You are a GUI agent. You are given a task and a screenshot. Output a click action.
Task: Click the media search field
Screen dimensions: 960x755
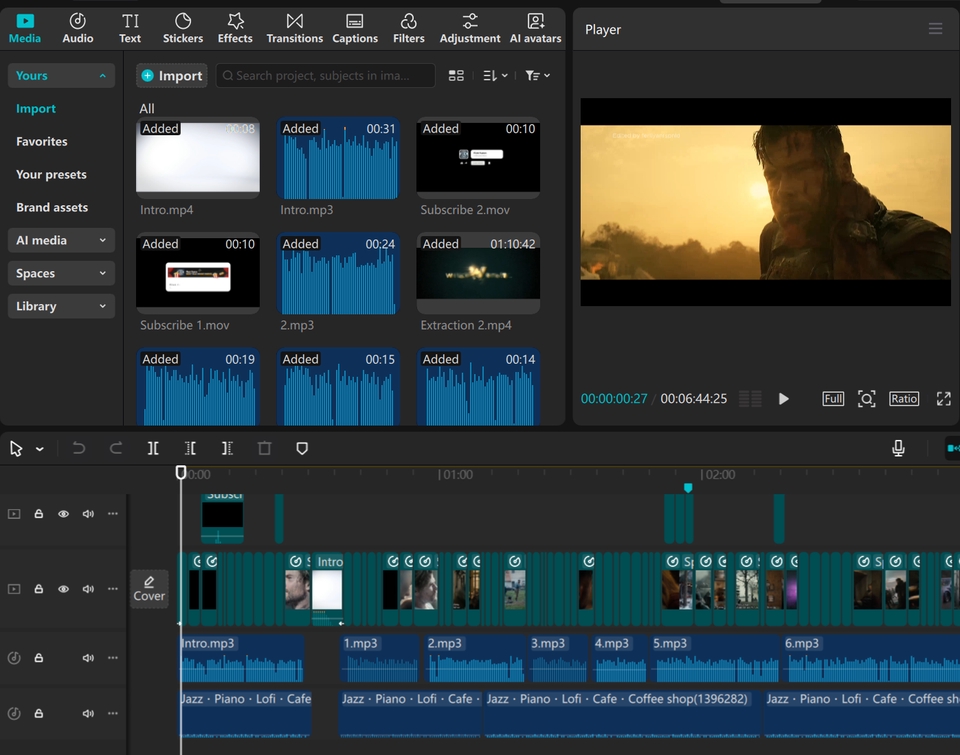[325, 75]
